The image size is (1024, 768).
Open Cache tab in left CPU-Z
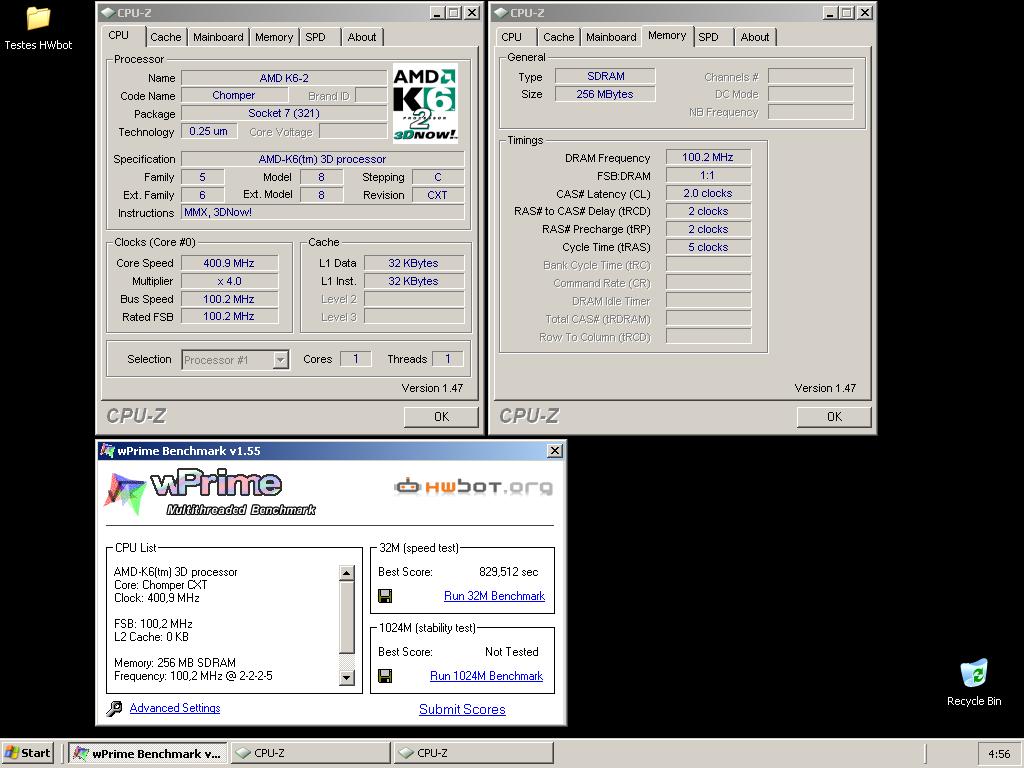(165, 37)
